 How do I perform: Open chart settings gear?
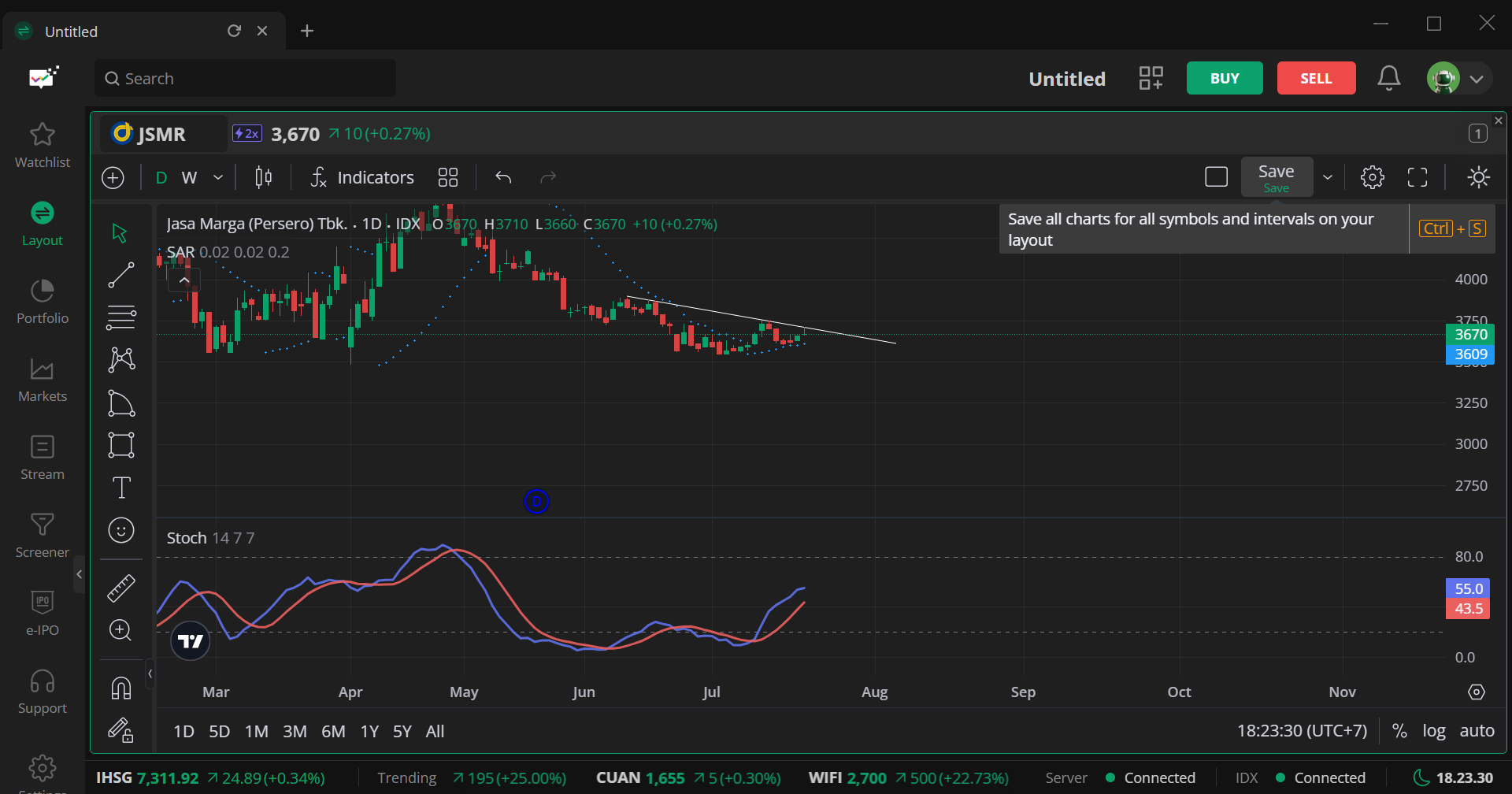point(1373,177)
